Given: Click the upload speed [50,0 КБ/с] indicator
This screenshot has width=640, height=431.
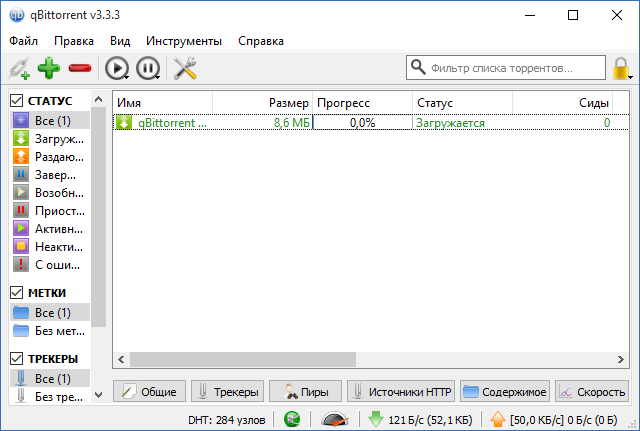Looking at the screenshot, I should point(553,419).
